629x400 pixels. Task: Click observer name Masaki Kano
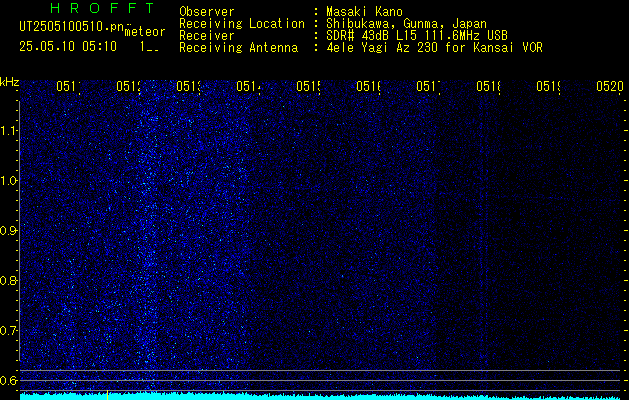click(364, 12)
